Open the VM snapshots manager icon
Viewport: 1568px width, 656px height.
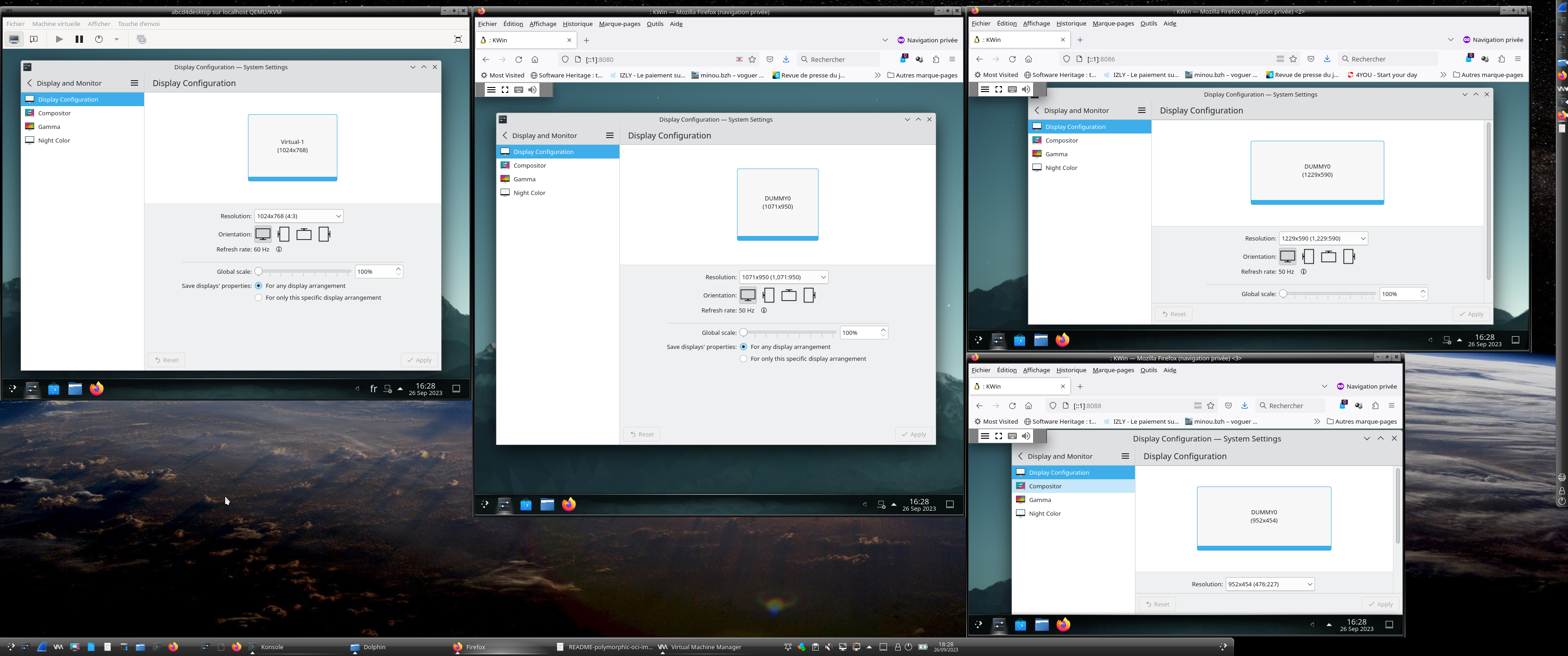click(141, 39)
